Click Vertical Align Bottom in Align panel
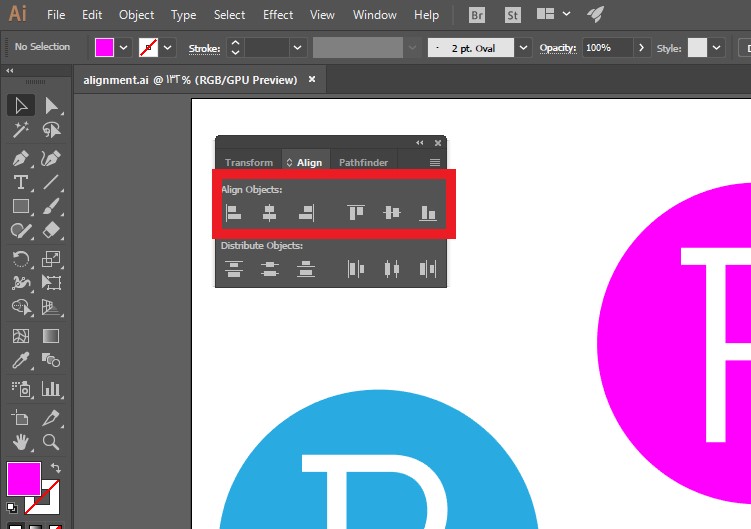751x529 pixels. tap(428, 213)
